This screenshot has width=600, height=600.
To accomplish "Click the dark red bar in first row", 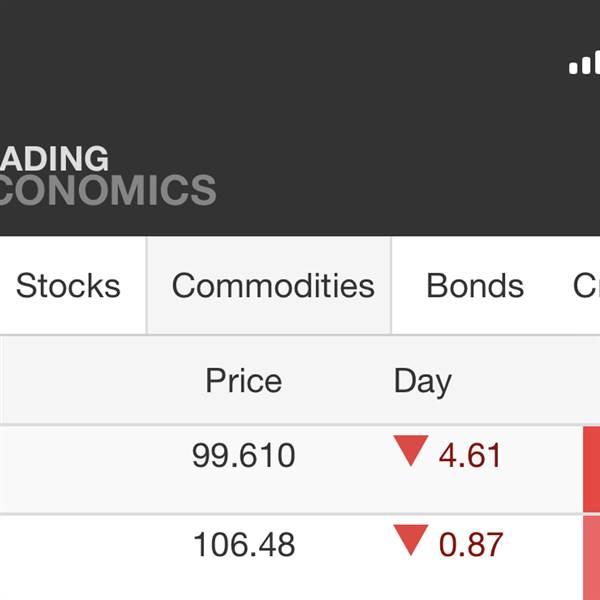I will [x=592, y=470].
